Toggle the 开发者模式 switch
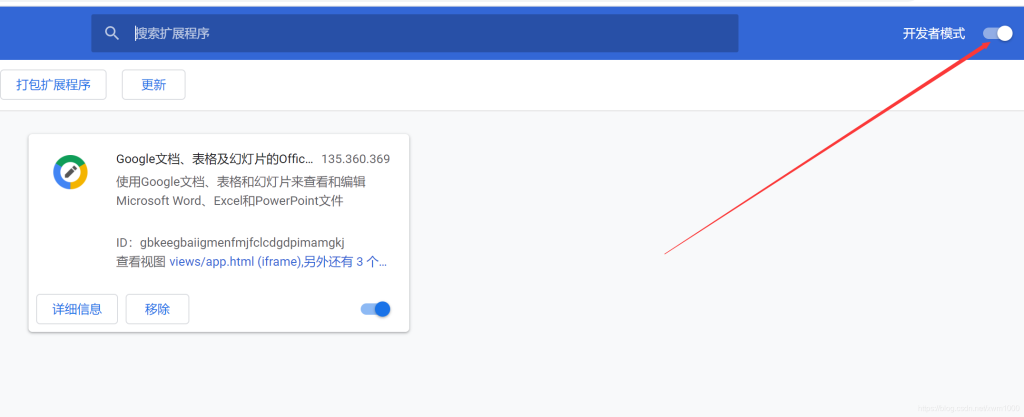 [x=998, y=33]
